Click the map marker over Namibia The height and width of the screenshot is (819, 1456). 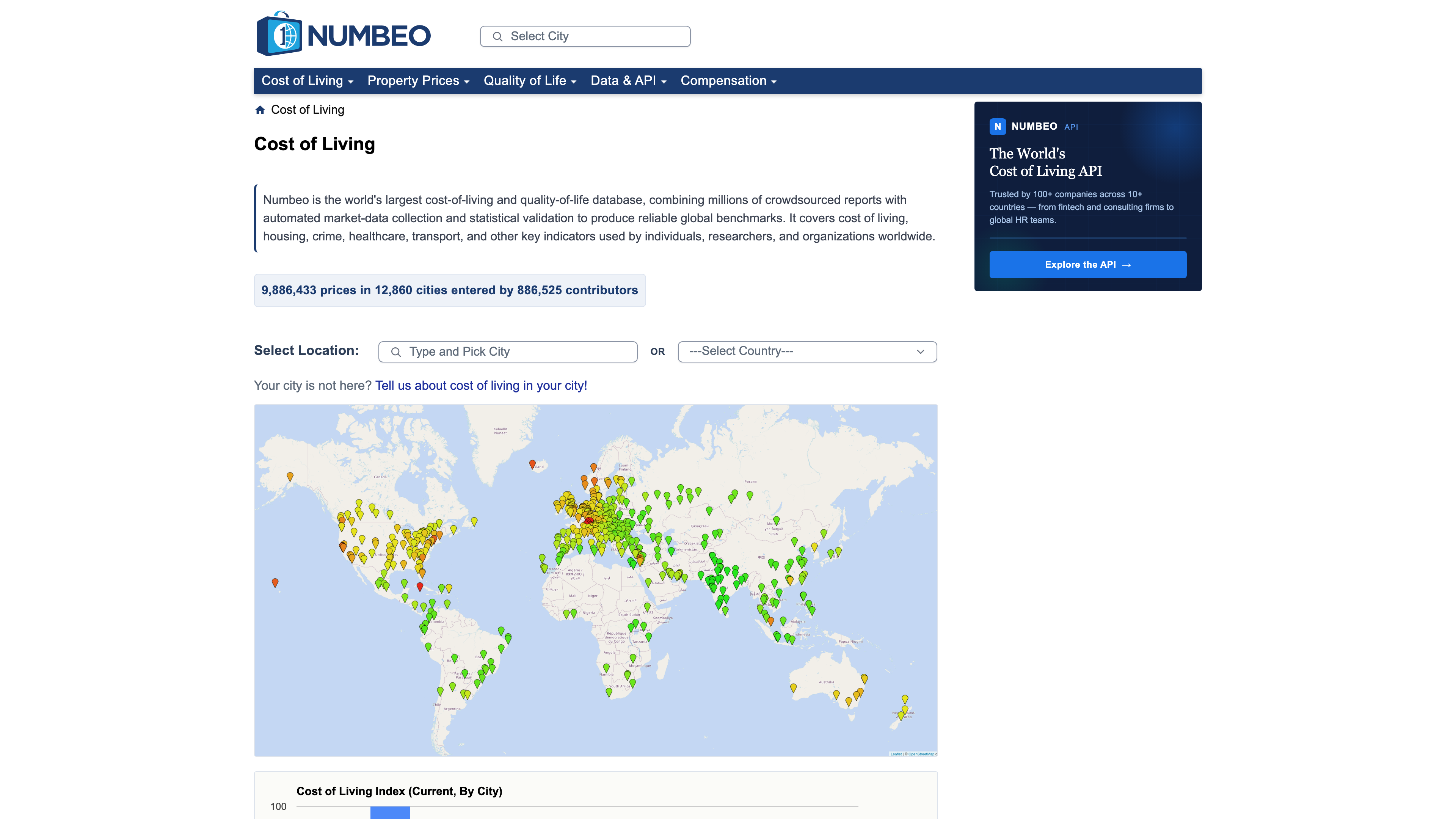point(606,668)
